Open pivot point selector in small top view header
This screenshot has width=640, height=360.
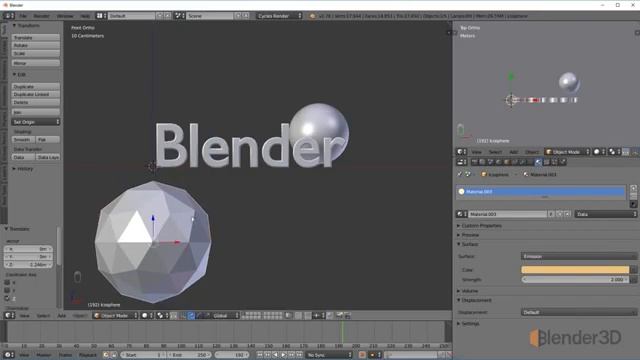(614, 152)
